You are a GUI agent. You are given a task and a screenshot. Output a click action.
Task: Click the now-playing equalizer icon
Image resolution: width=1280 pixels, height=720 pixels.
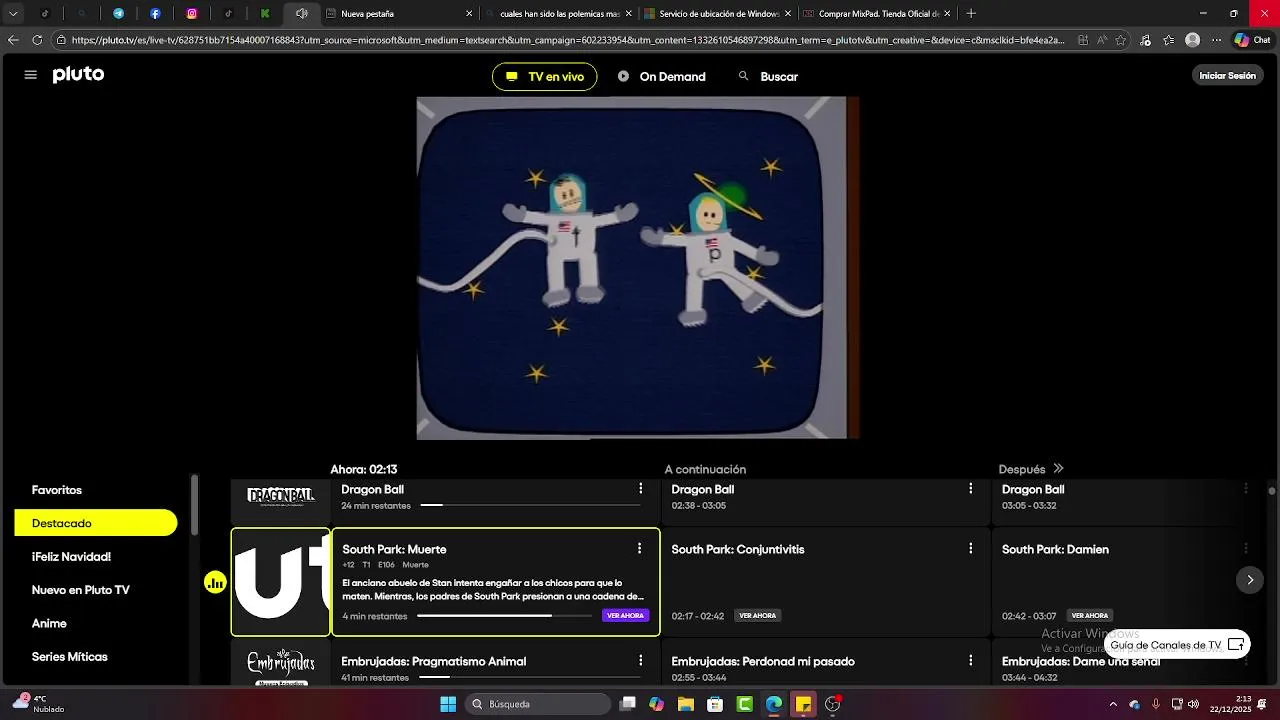(215, 582)
